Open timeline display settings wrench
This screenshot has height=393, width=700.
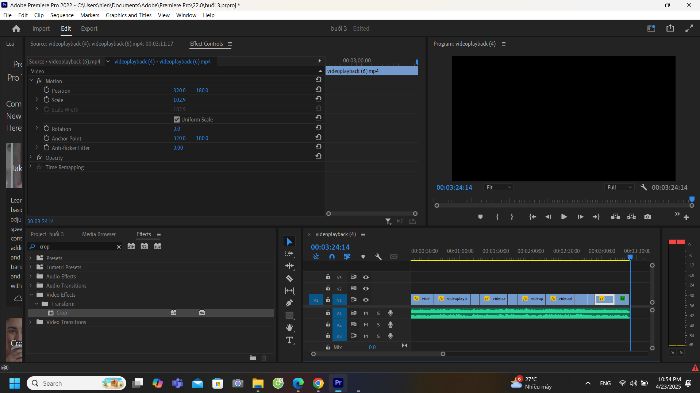click(x=378, y=257)
